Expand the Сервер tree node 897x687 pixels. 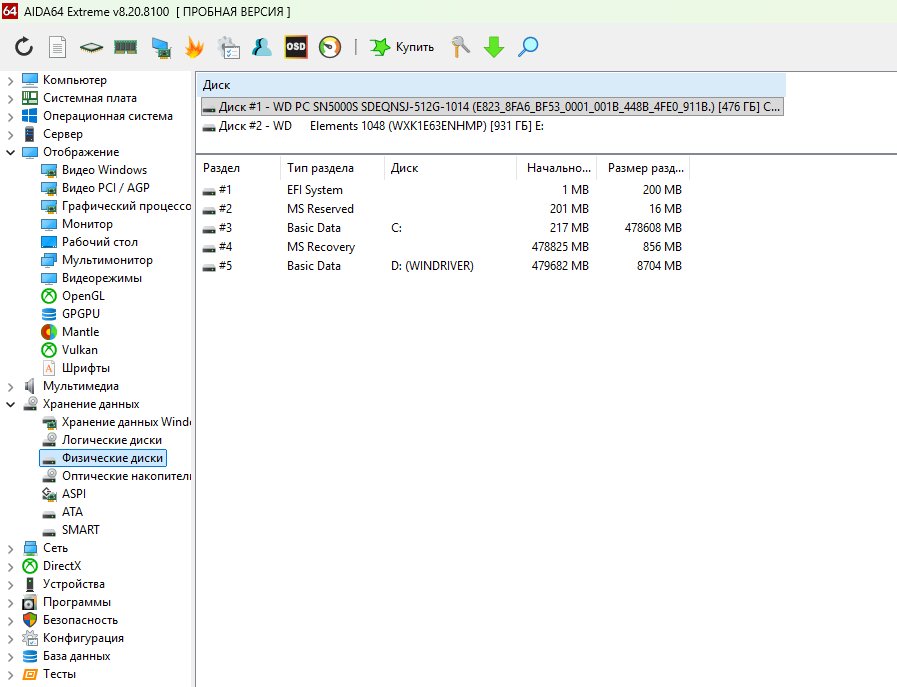10,134
